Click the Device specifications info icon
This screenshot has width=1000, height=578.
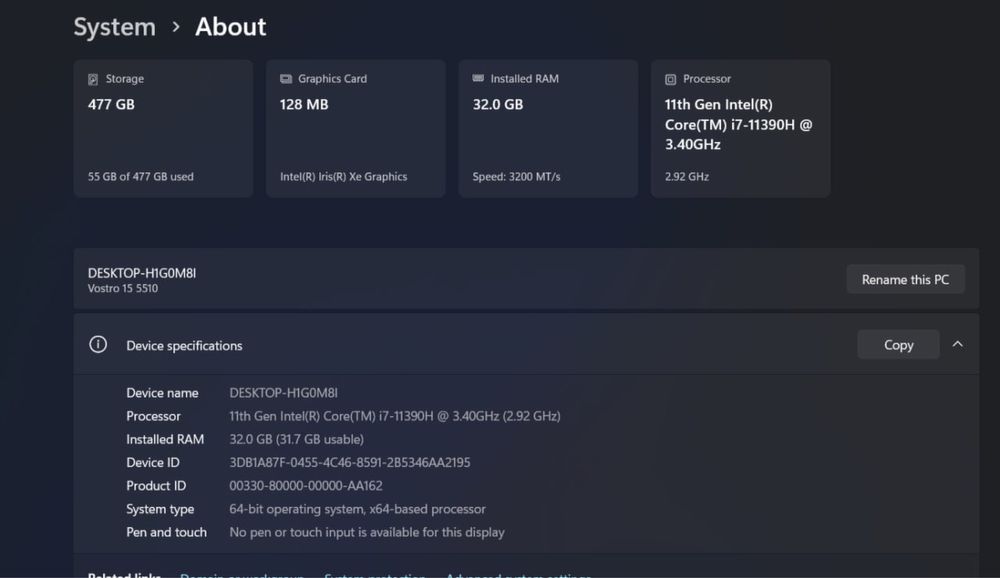point(98,345)
